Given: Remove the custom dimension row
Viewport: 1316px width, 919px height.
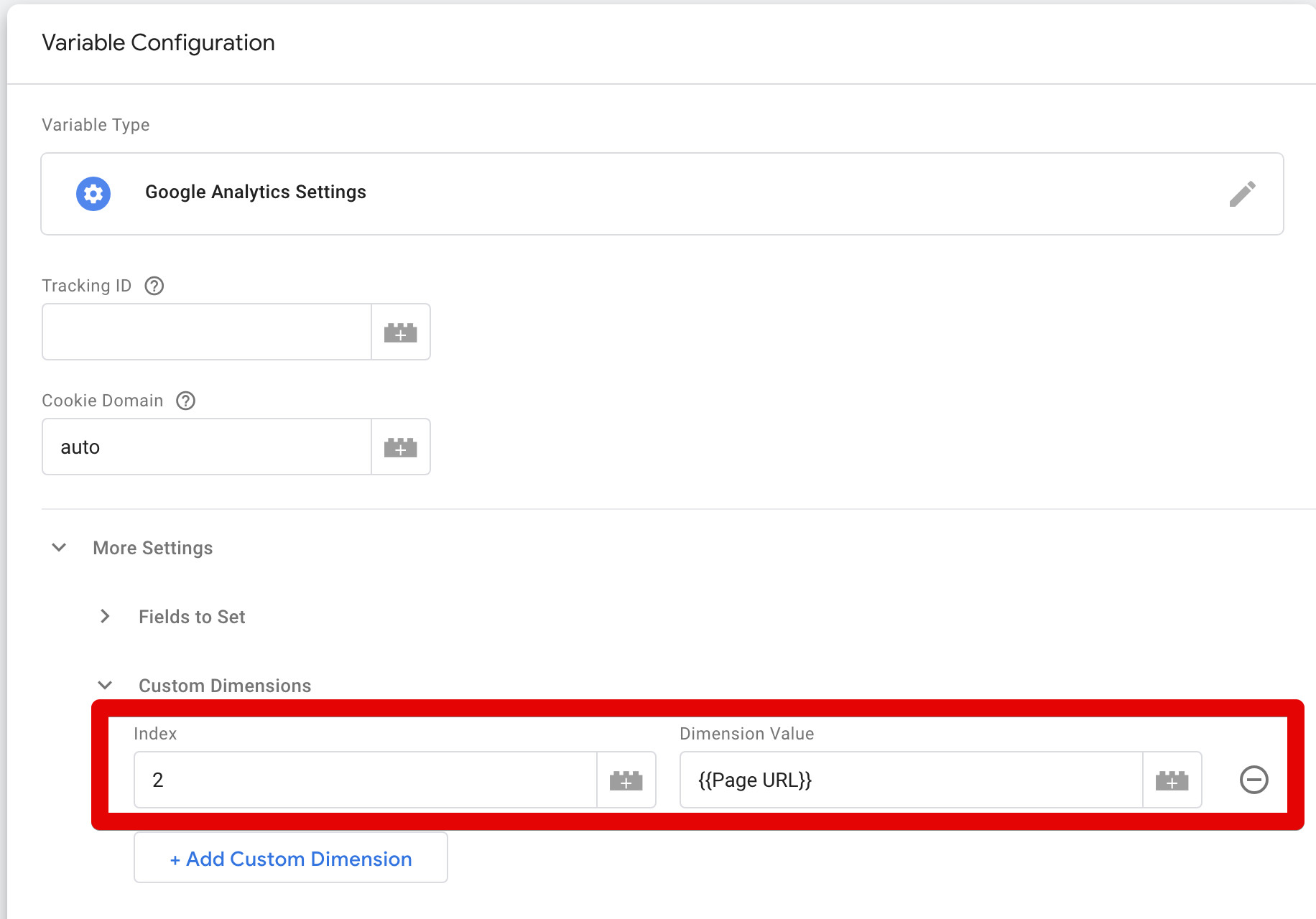Looking at the screenshot, I should (x=1254, y=780).
